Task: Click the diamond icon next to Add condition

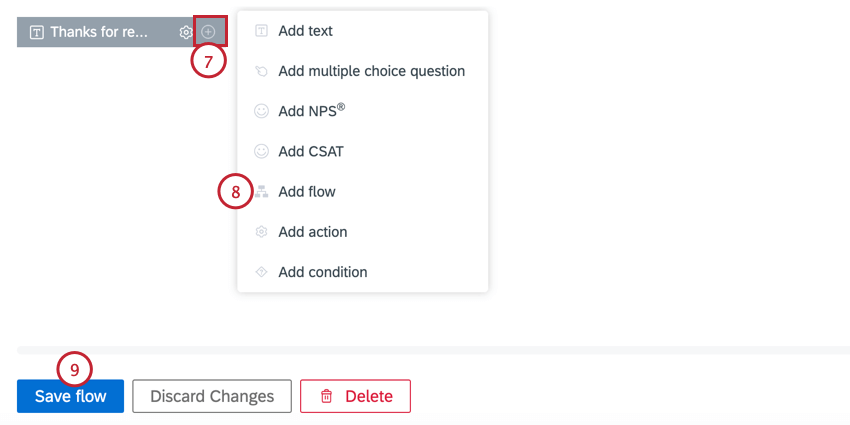Action: pyautogui.click(x=261, y=272)
